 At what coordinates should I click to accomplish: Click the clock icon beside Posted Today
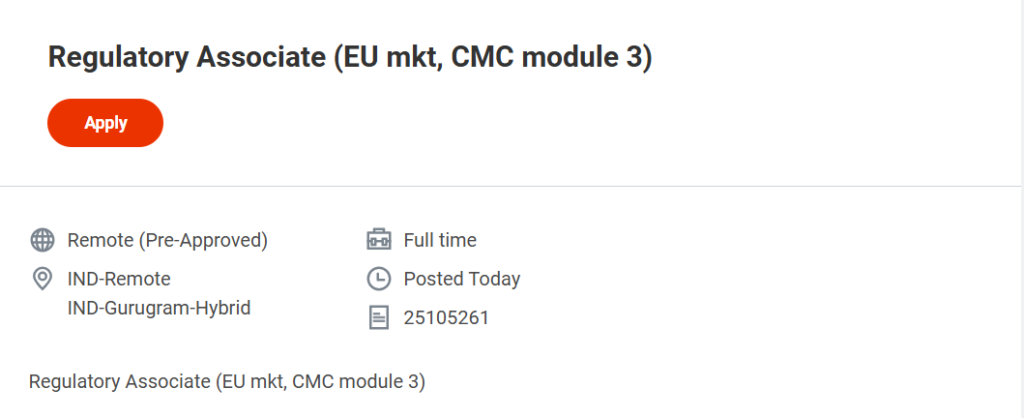[x=378, y=279]
